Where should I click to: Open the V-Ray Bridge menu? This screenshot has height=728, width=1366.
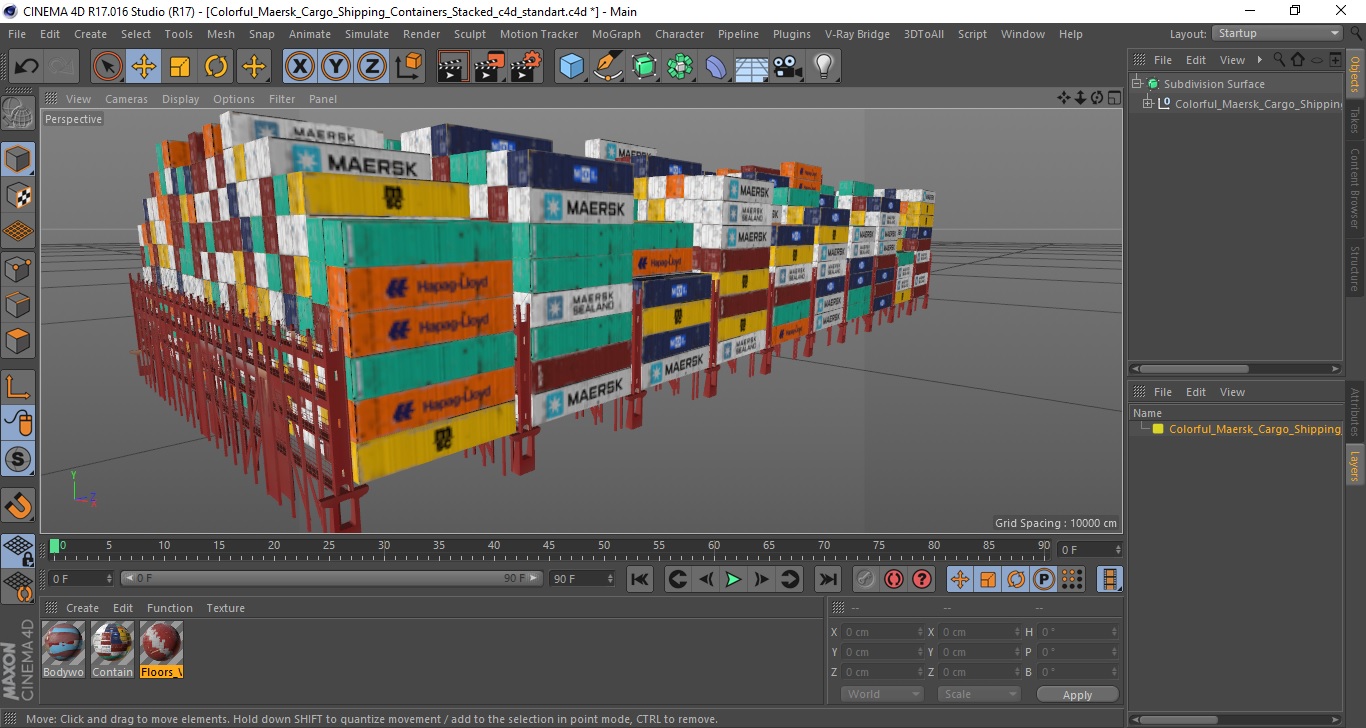click(857, 34)
